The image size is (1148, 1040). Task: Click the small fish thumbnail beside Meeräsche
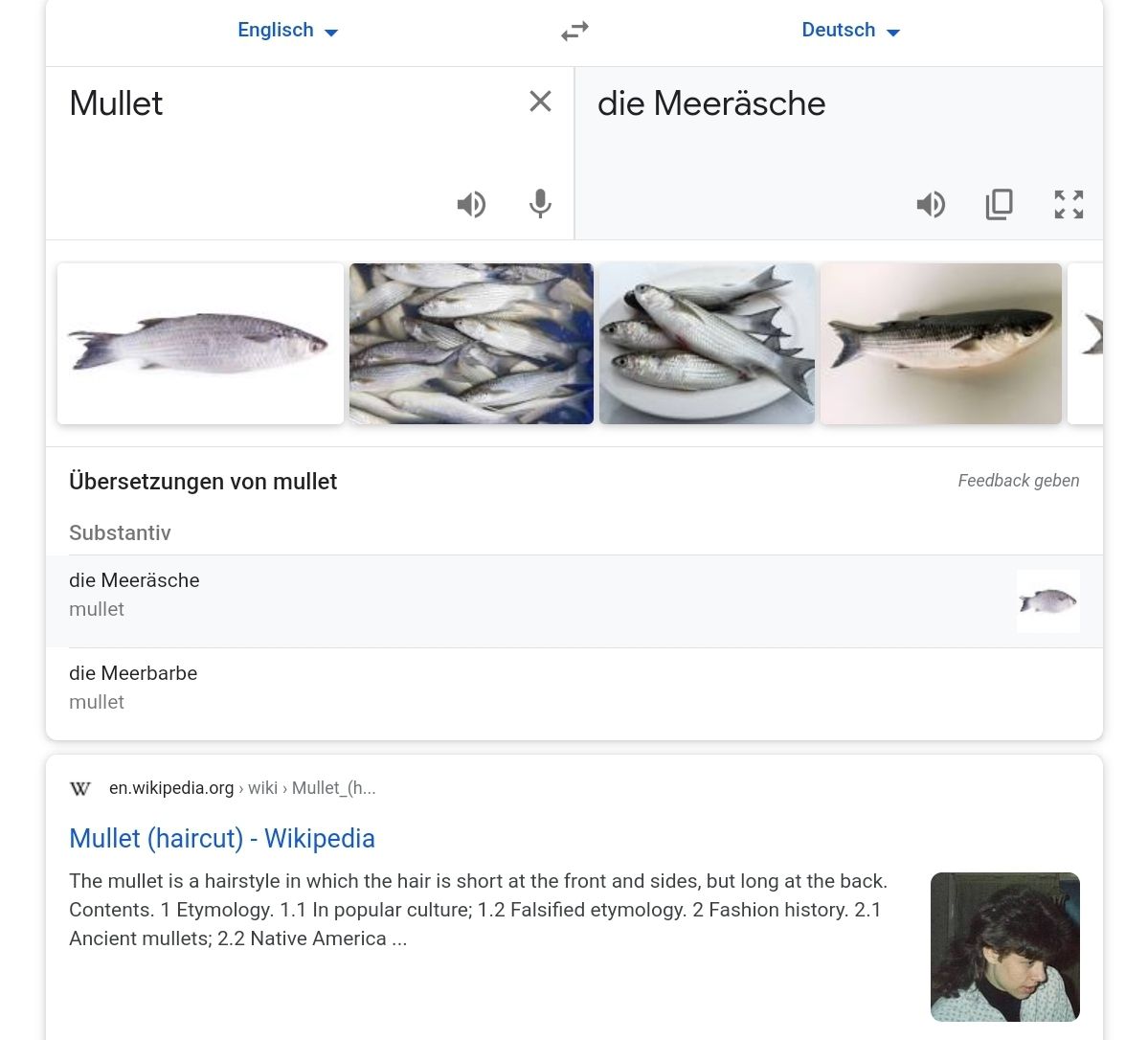point(1047,601)
